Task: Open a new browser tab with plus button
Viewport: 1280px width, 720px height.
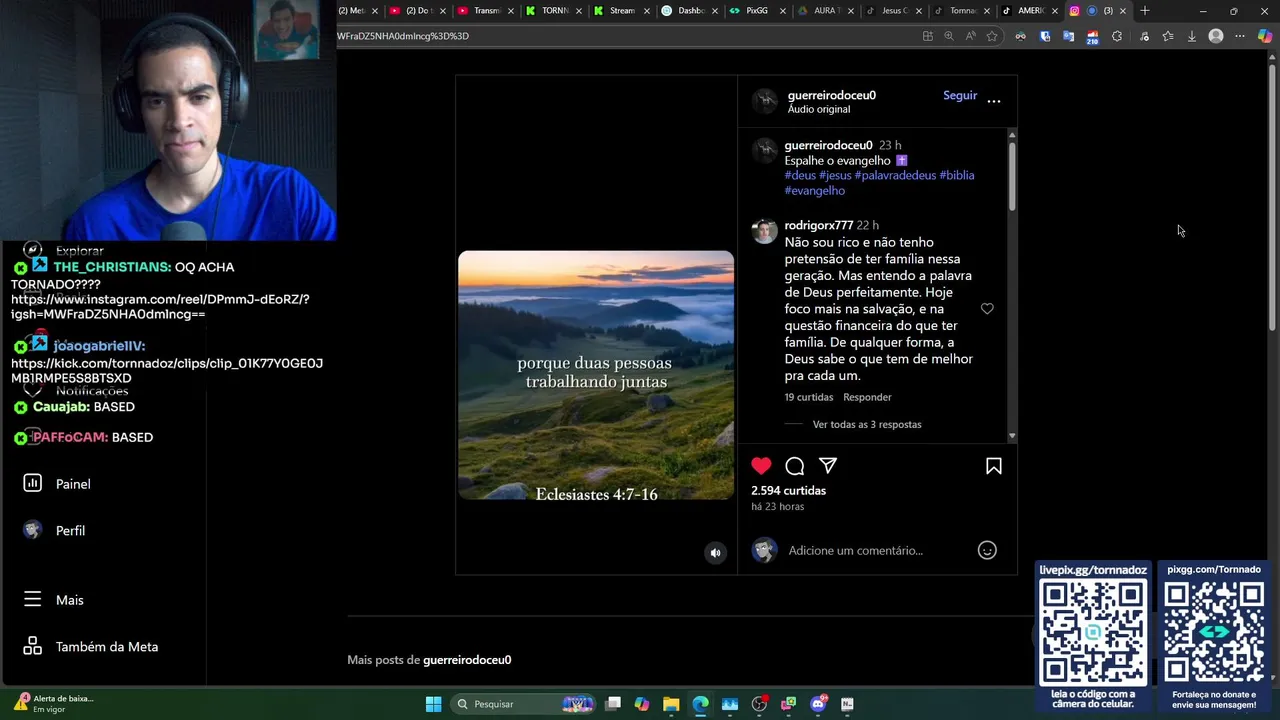Action: (1145, 11)
